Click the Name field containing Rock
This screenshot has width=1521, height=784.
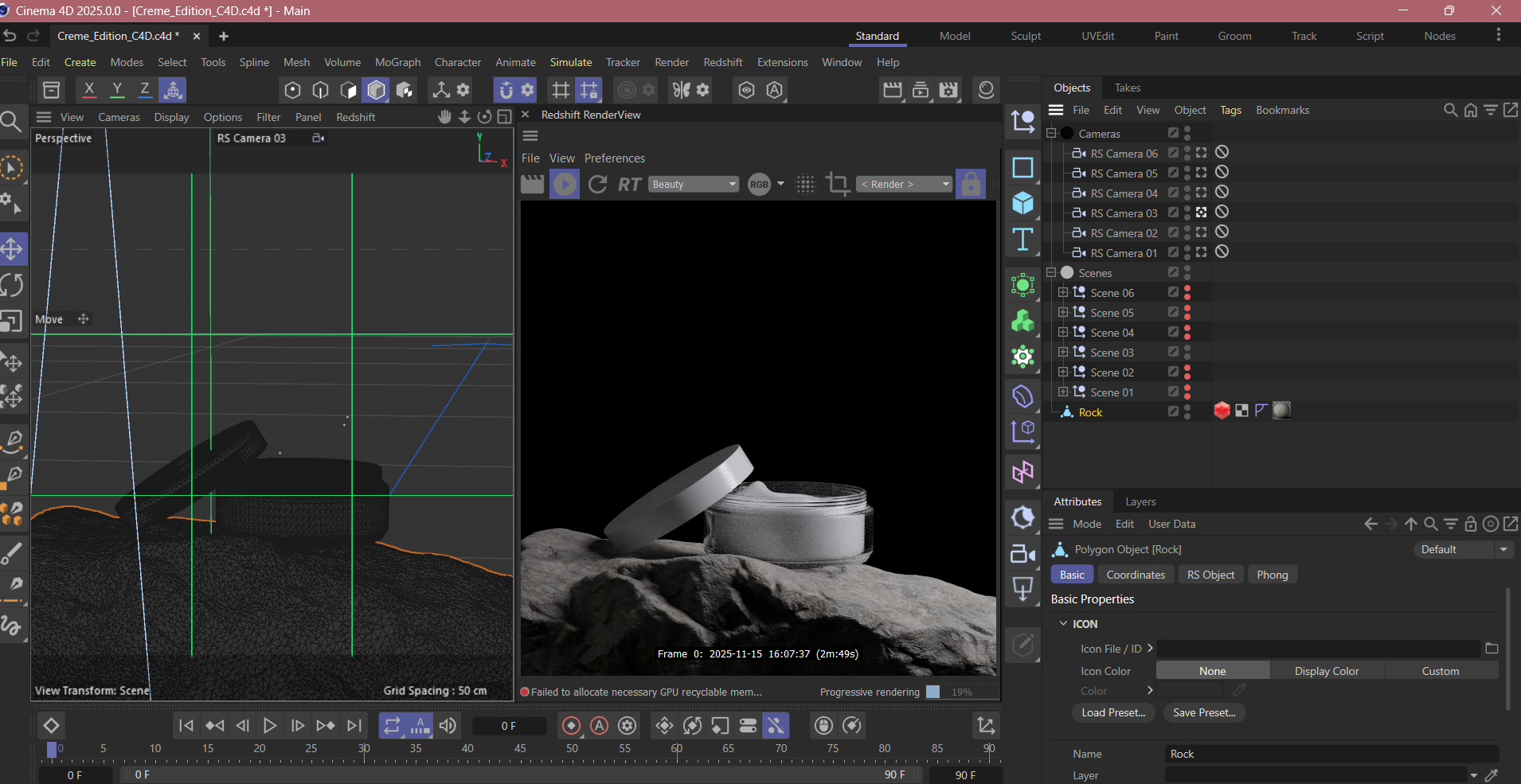1330,754
